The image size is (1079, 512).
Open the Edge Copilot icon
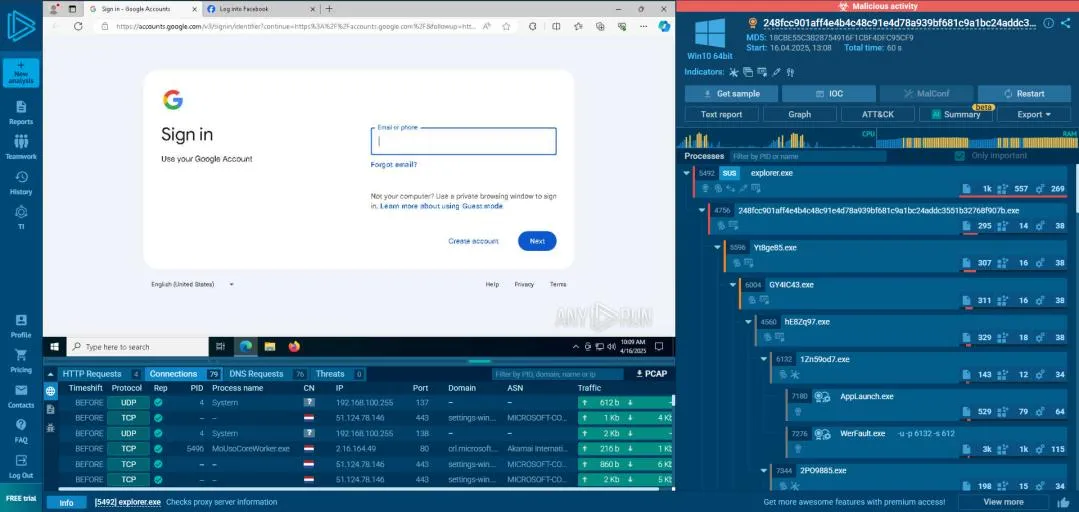tap(664, 26)
